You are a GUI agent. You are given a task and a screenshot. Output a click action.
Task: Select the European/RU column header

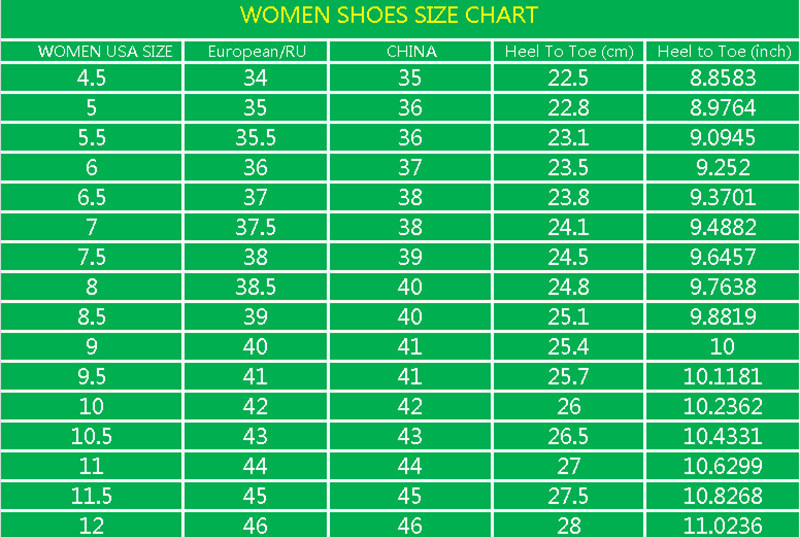(254, 52)
